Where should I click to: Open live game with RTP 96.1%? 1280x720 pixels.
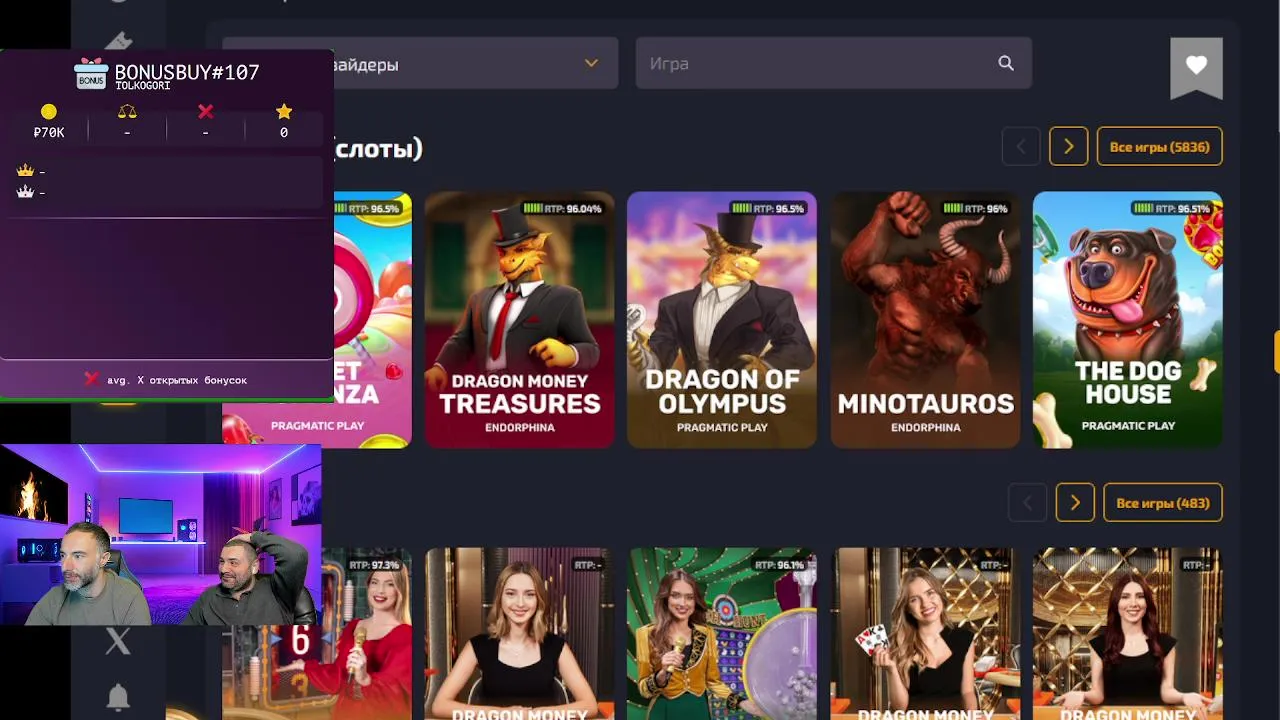[722, 634]
